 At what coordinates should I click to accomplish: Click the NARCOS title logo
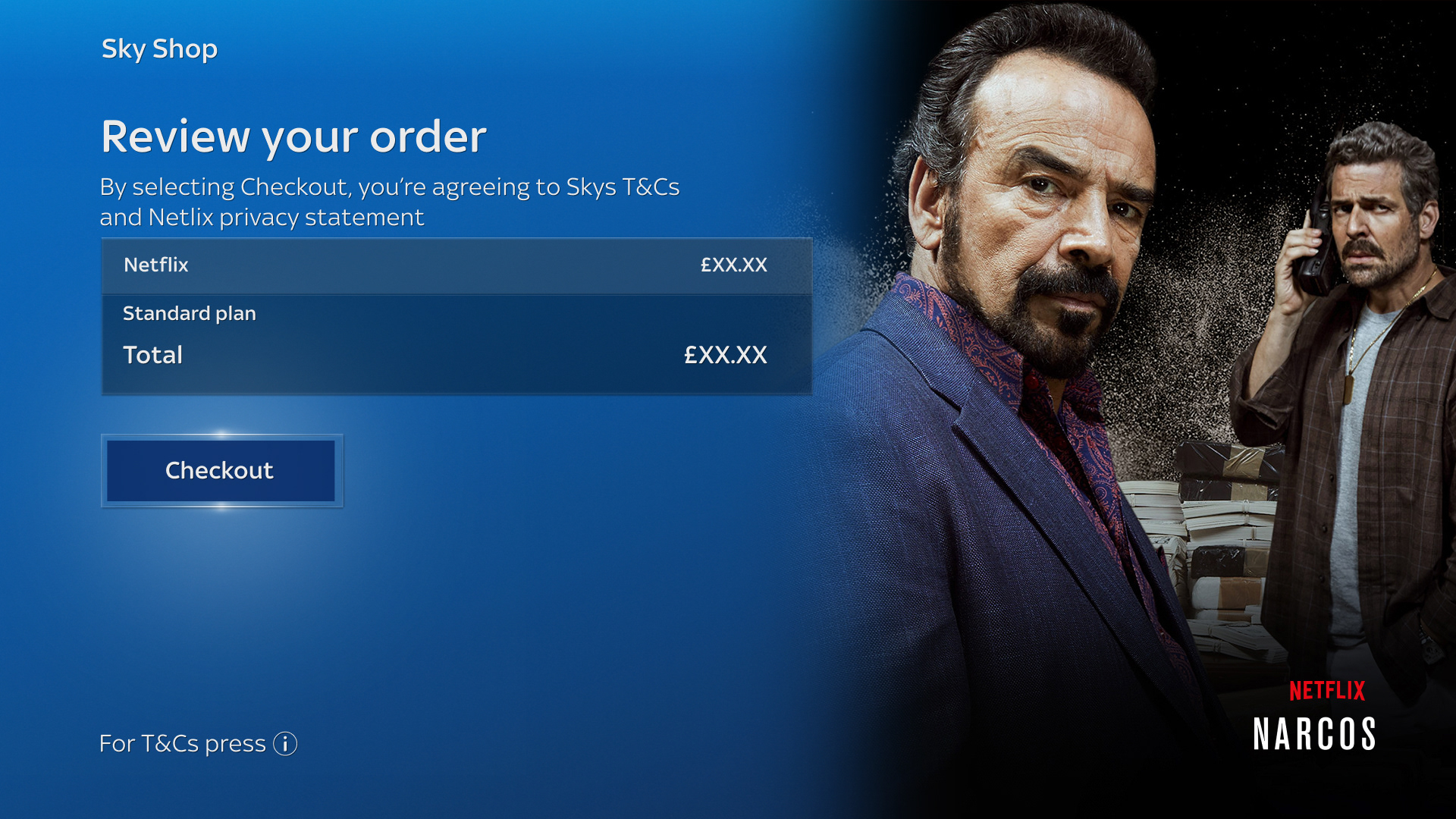pos(1315,734)
